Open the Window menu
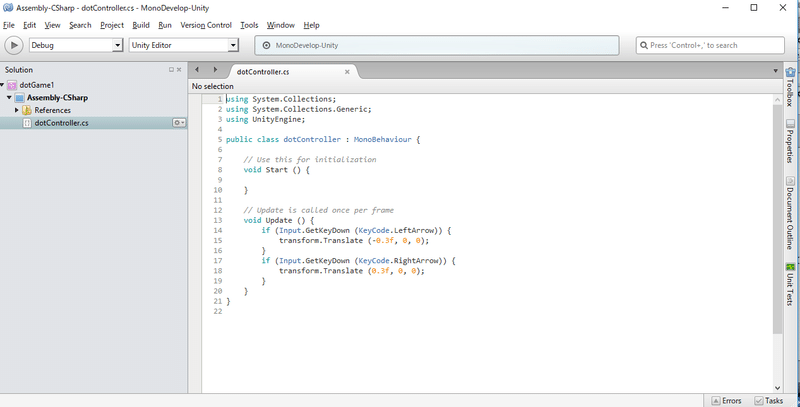This screenshot has height=407, width=800. pyautogui.click(x=281, y=25)
